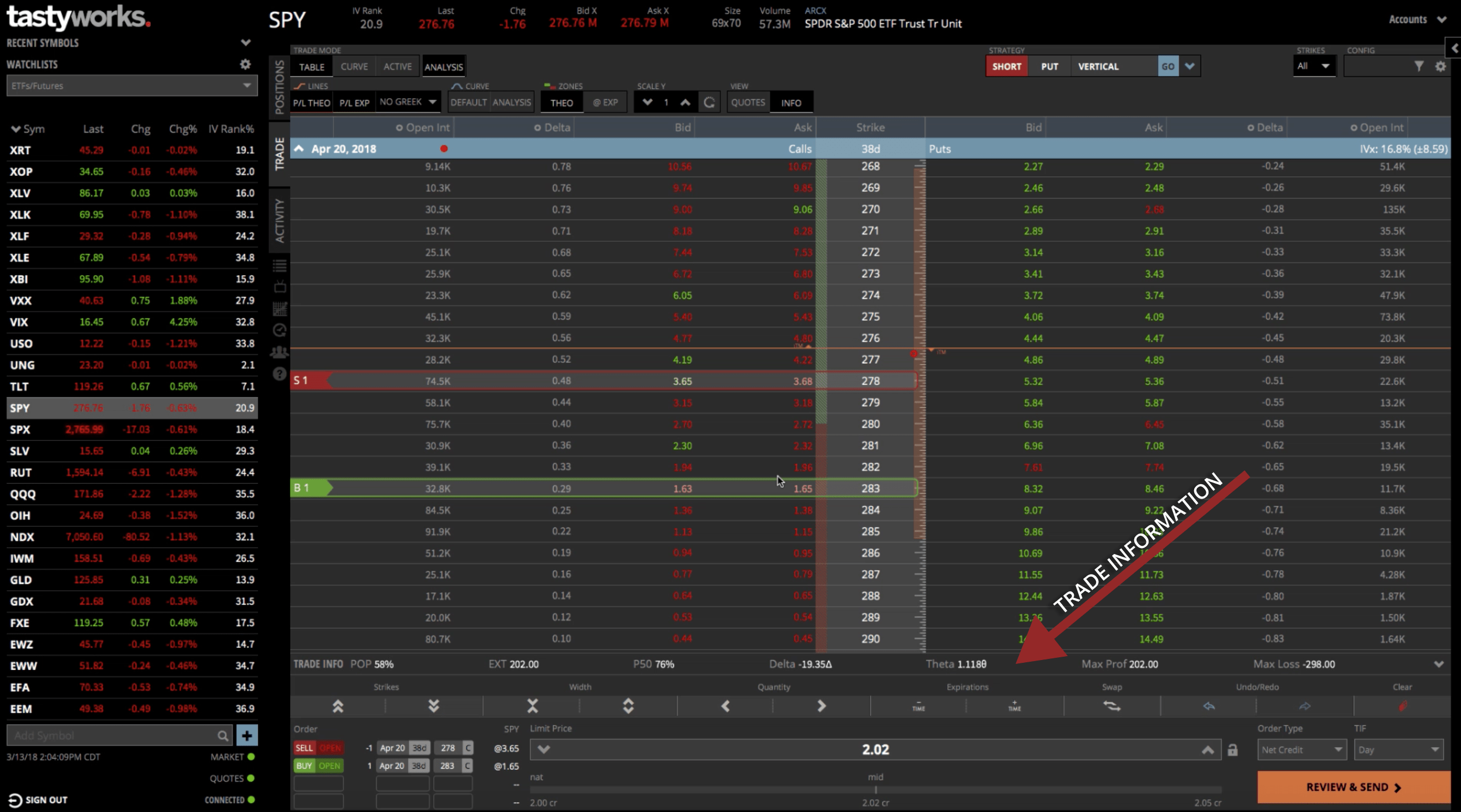Screen dimensions: 1461x812
Task: Toggle ANALYSIS curve mode
Action: pos(511,103)
